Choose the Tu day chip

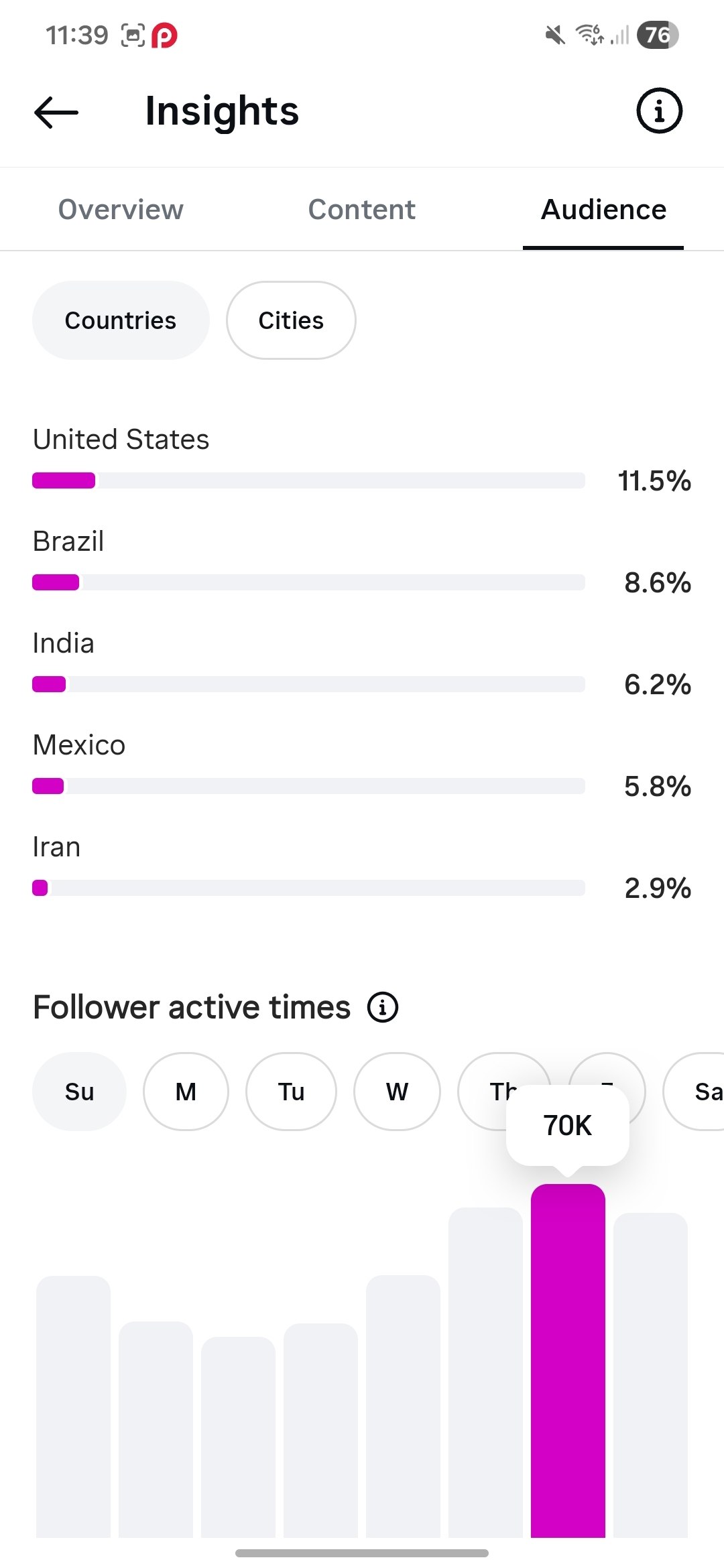point(291,1092)
